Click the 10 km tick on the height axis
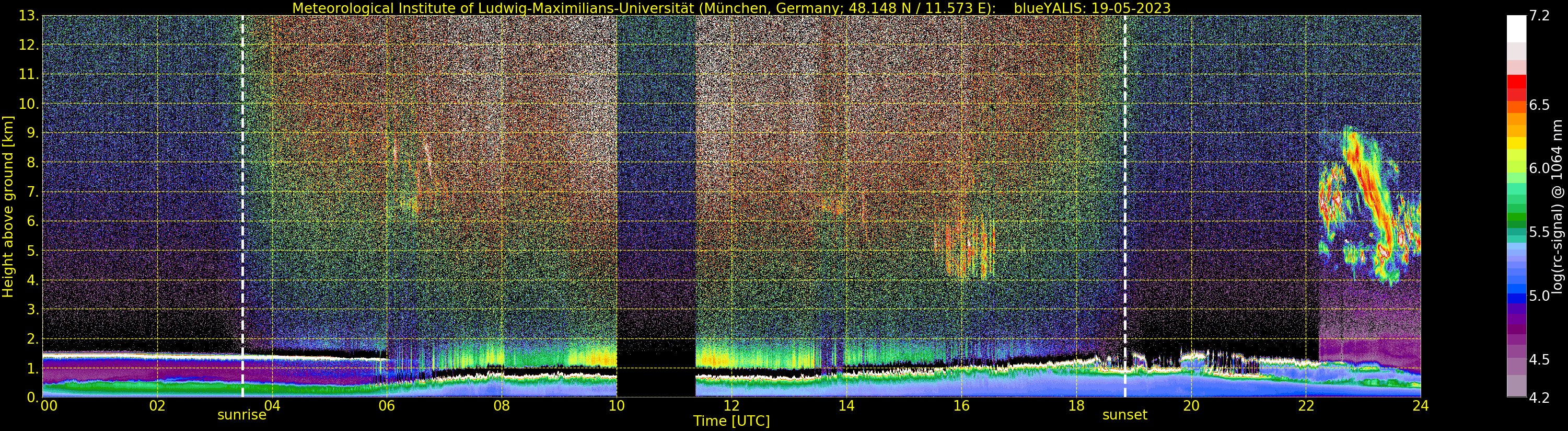This screenshot has height=431, width=1568. coord(28,104)
